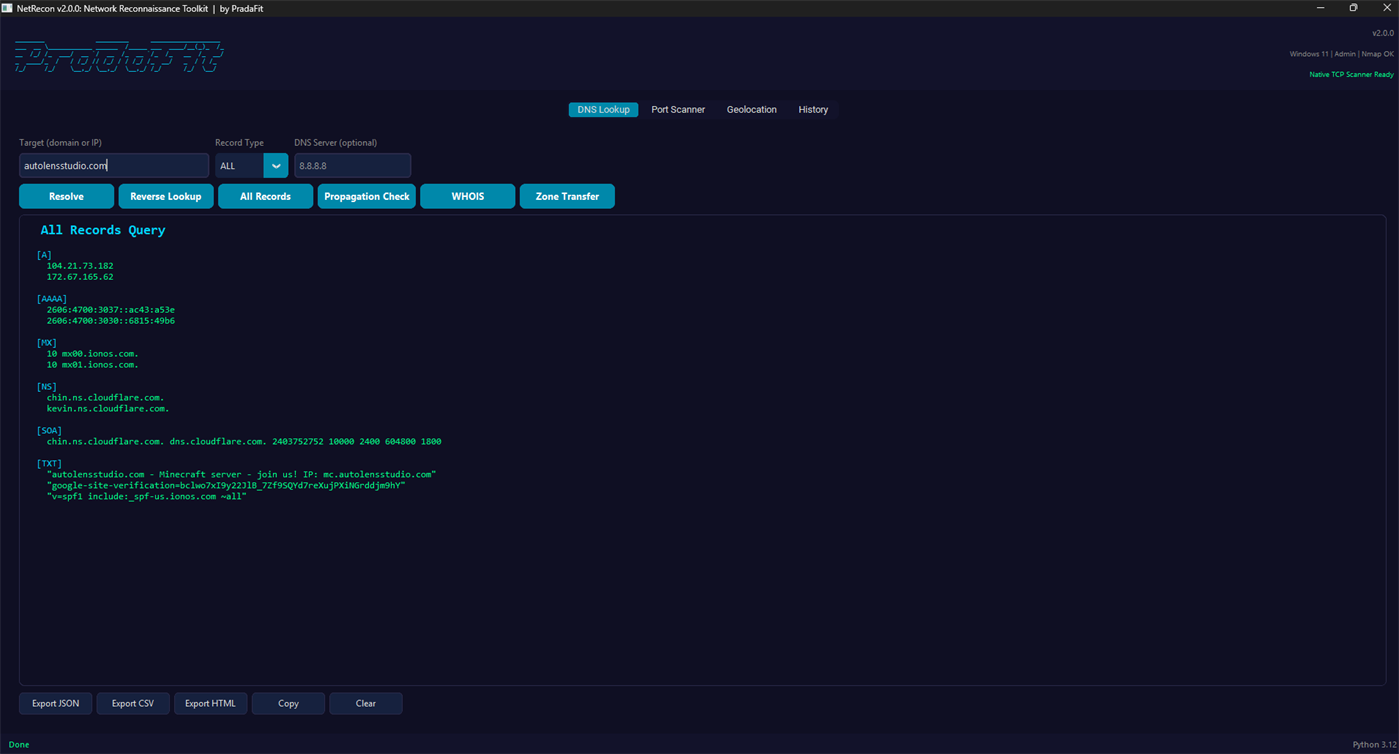Click the All Records button
Screen dimensions: 1399x754
265,196
